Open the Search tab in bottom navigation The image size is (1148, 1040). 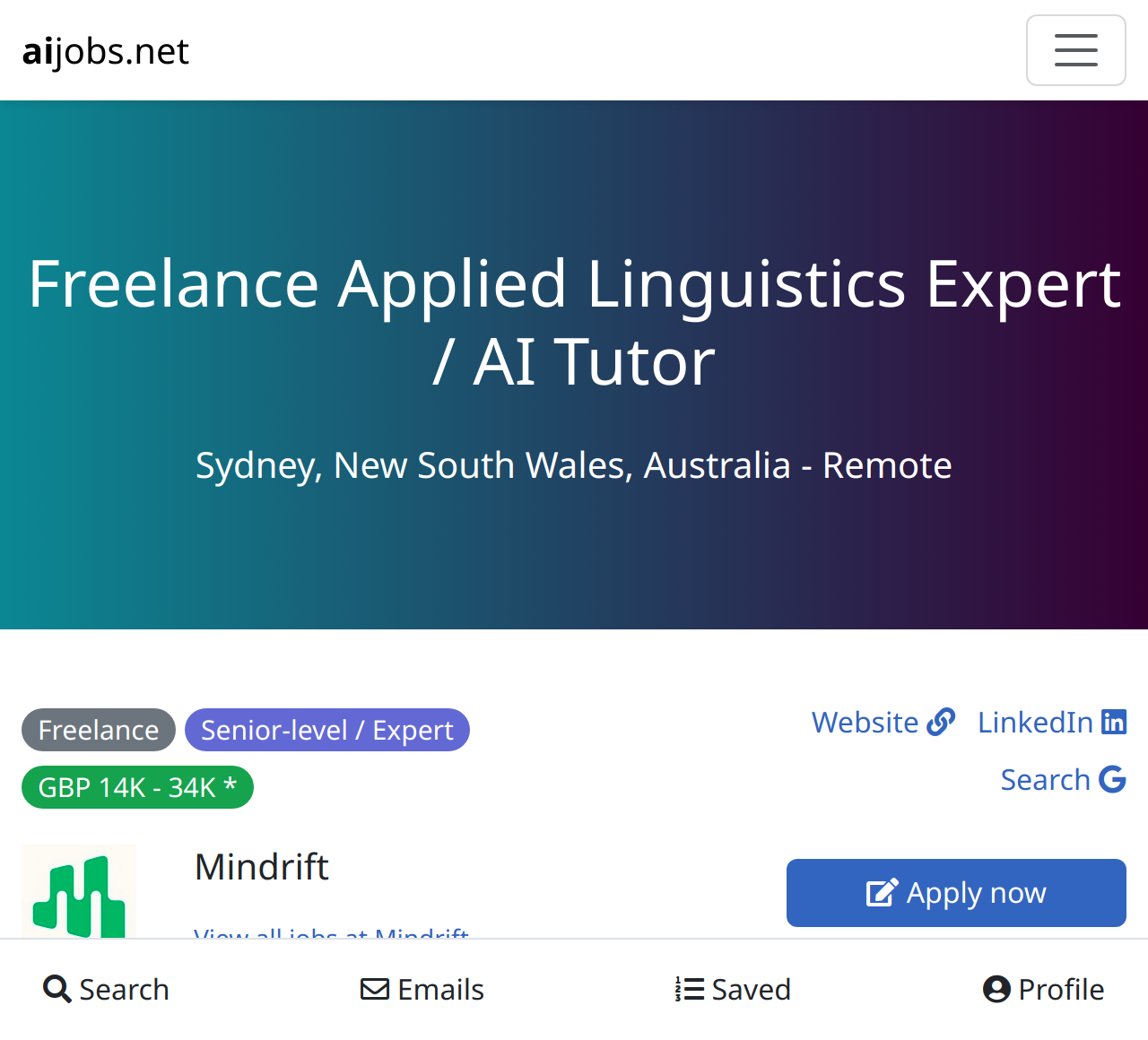tap(106, 989)
